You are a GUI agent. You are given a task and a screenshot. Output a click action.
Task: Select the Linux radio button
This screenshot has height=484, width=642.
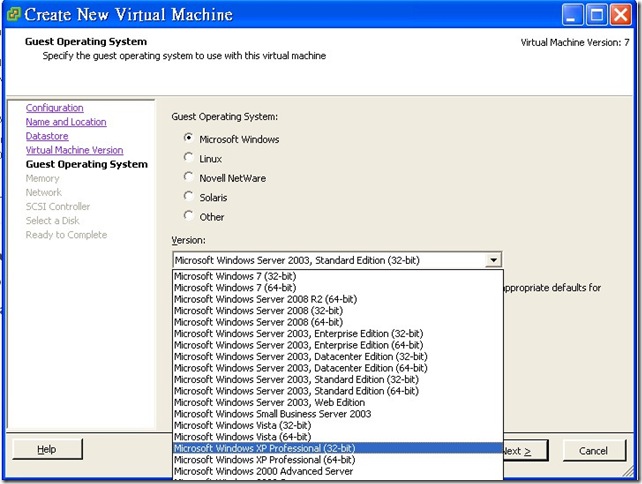pyautogui.click(x=188, y=157)
